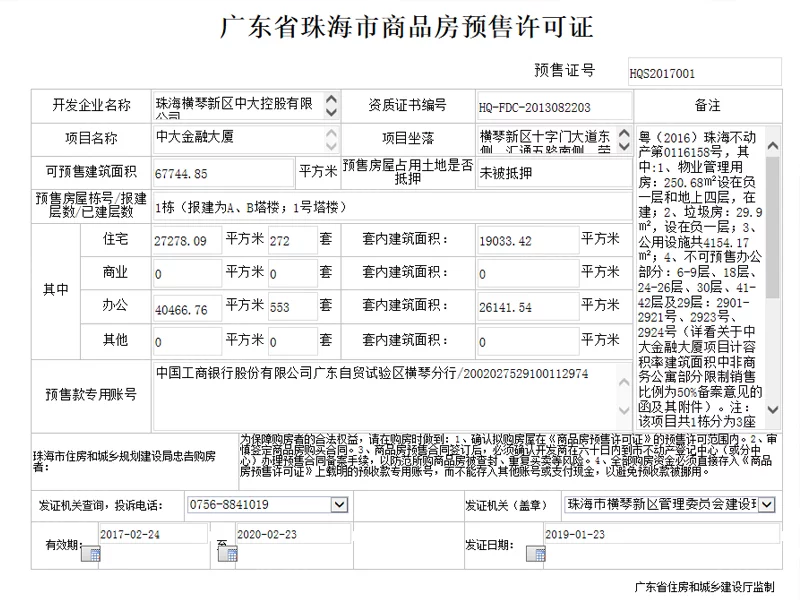
Task: Click the down arrow of the project location field
Action: click(x=624, y=146)
